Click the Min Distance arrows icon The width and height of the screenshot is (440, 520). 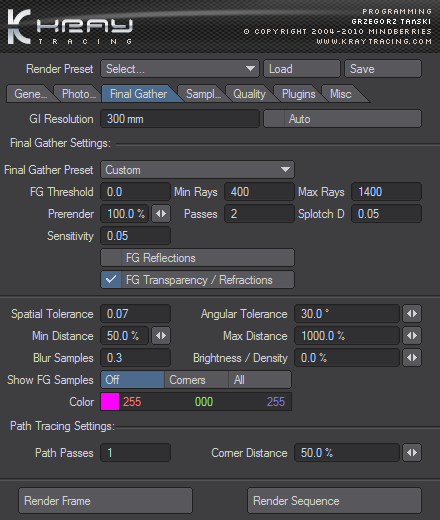(161, 336)
